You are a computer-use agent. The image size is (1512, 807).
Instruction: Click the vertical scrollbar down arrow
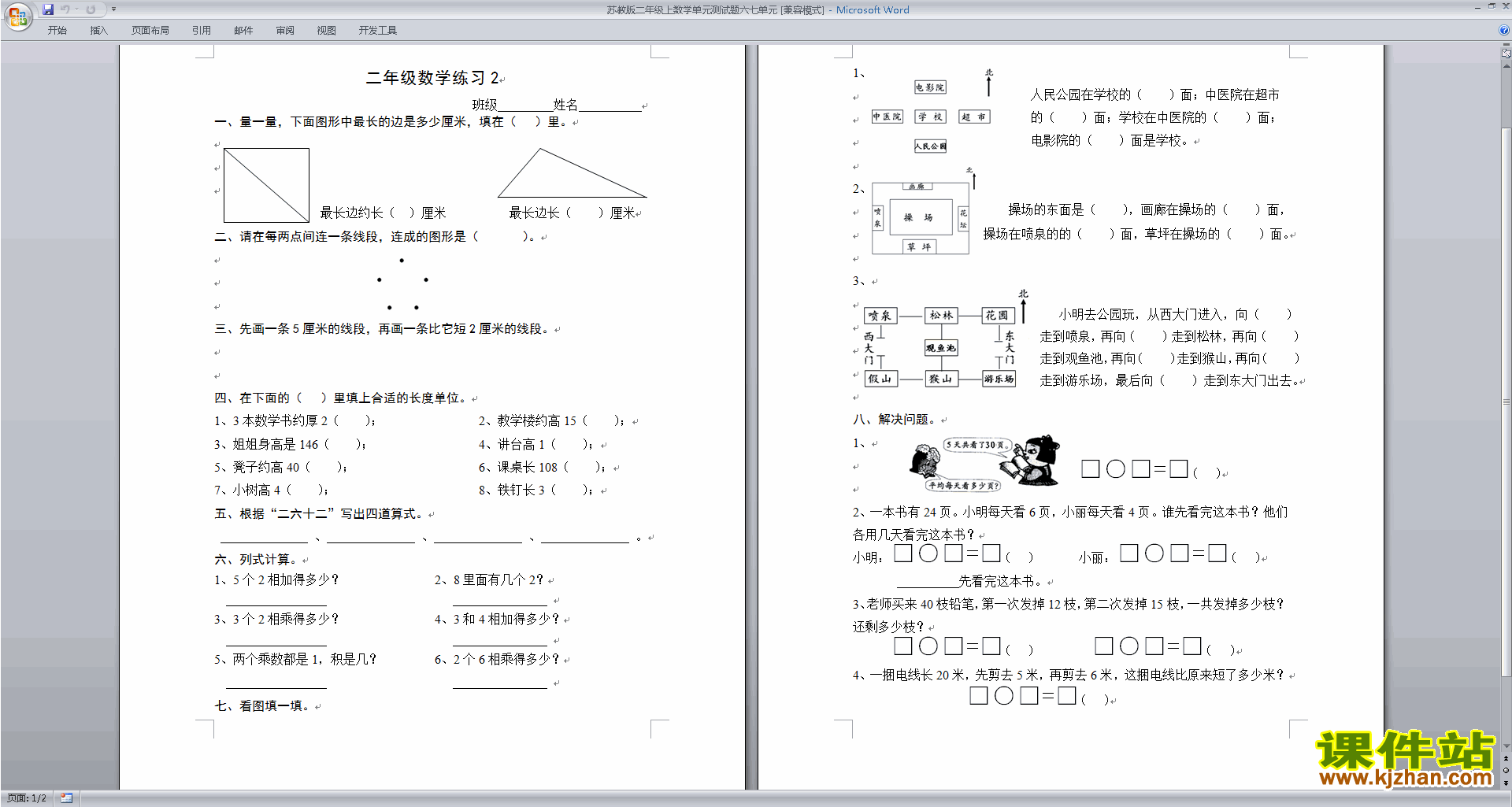coord(1506,746)
